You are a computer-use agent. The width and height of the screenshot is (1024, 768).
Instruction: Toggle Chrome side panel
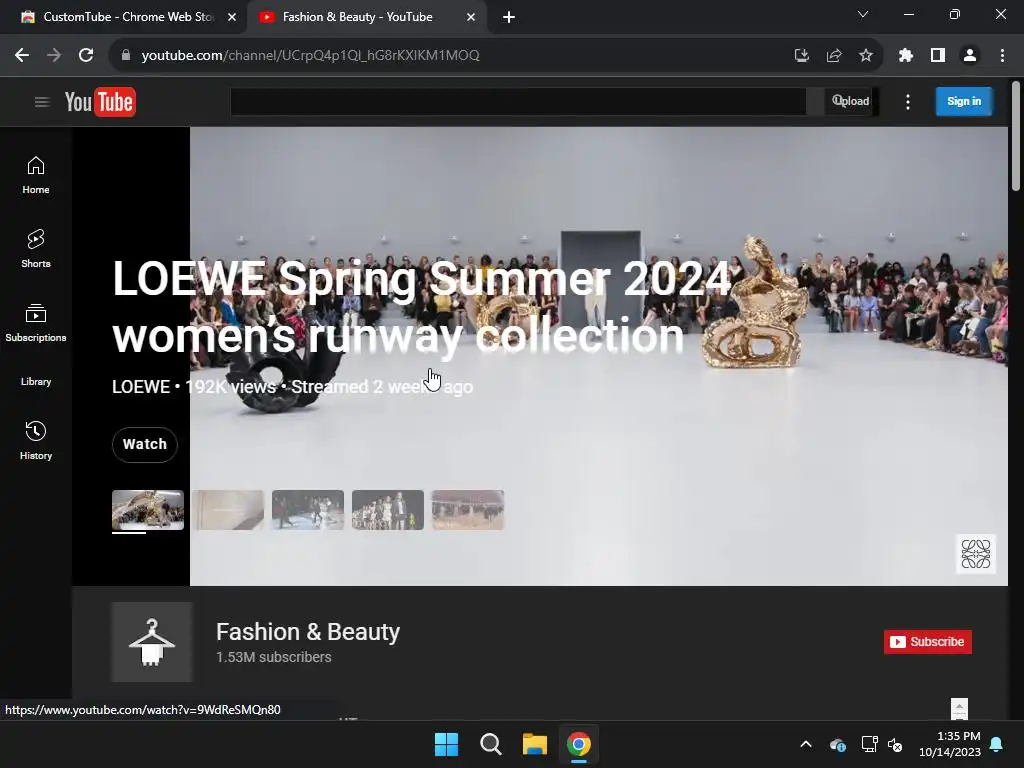[x=938, y=56]
